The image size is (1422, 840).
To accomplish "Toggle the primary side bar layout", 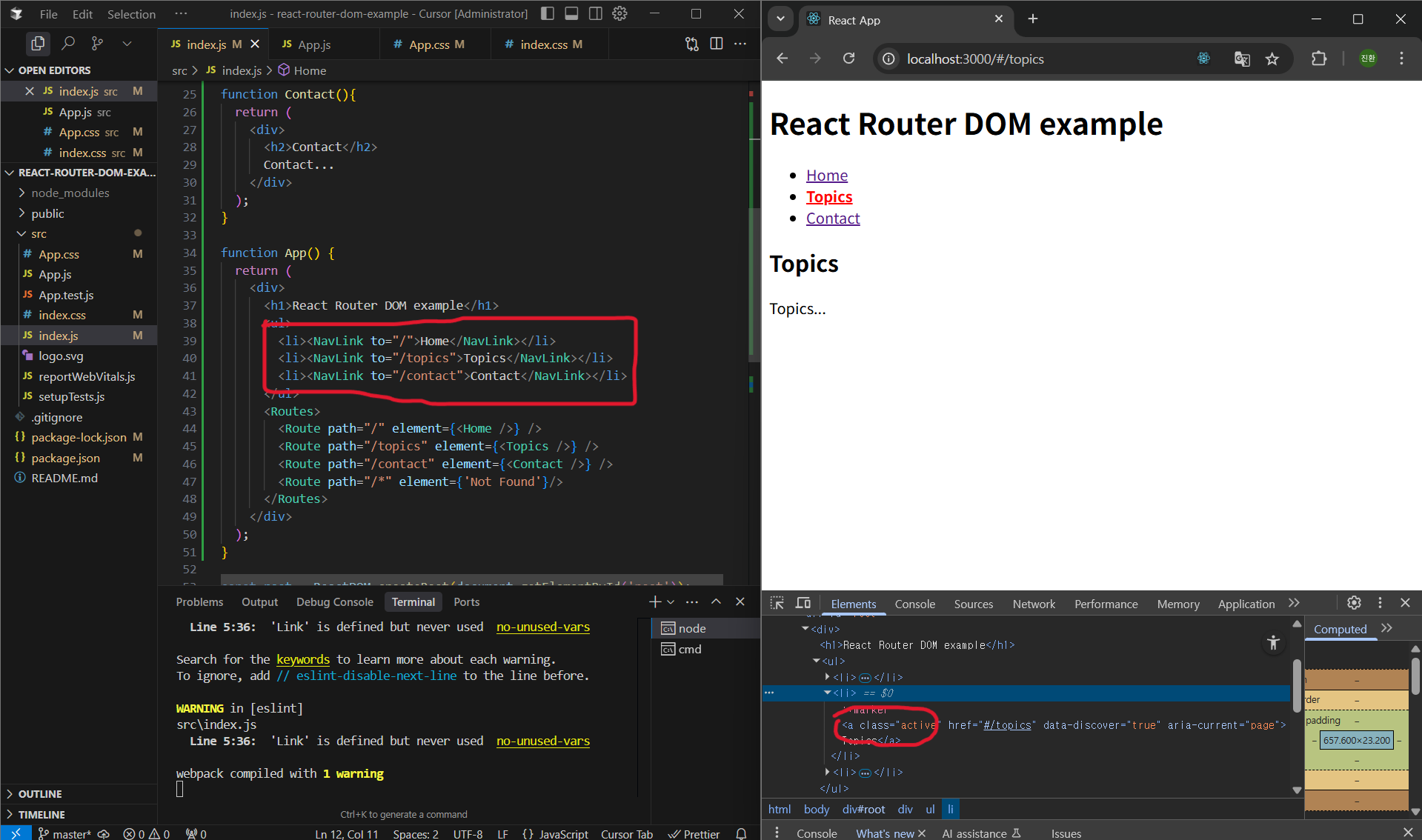I will pyautogui.click(x=548, y=13).
